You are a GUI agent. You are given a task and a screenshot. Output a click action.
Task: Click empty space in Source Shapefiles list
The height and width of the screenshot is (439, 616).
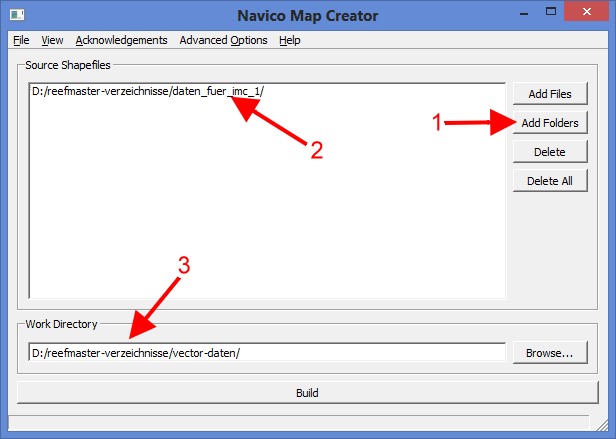[267, 220]
